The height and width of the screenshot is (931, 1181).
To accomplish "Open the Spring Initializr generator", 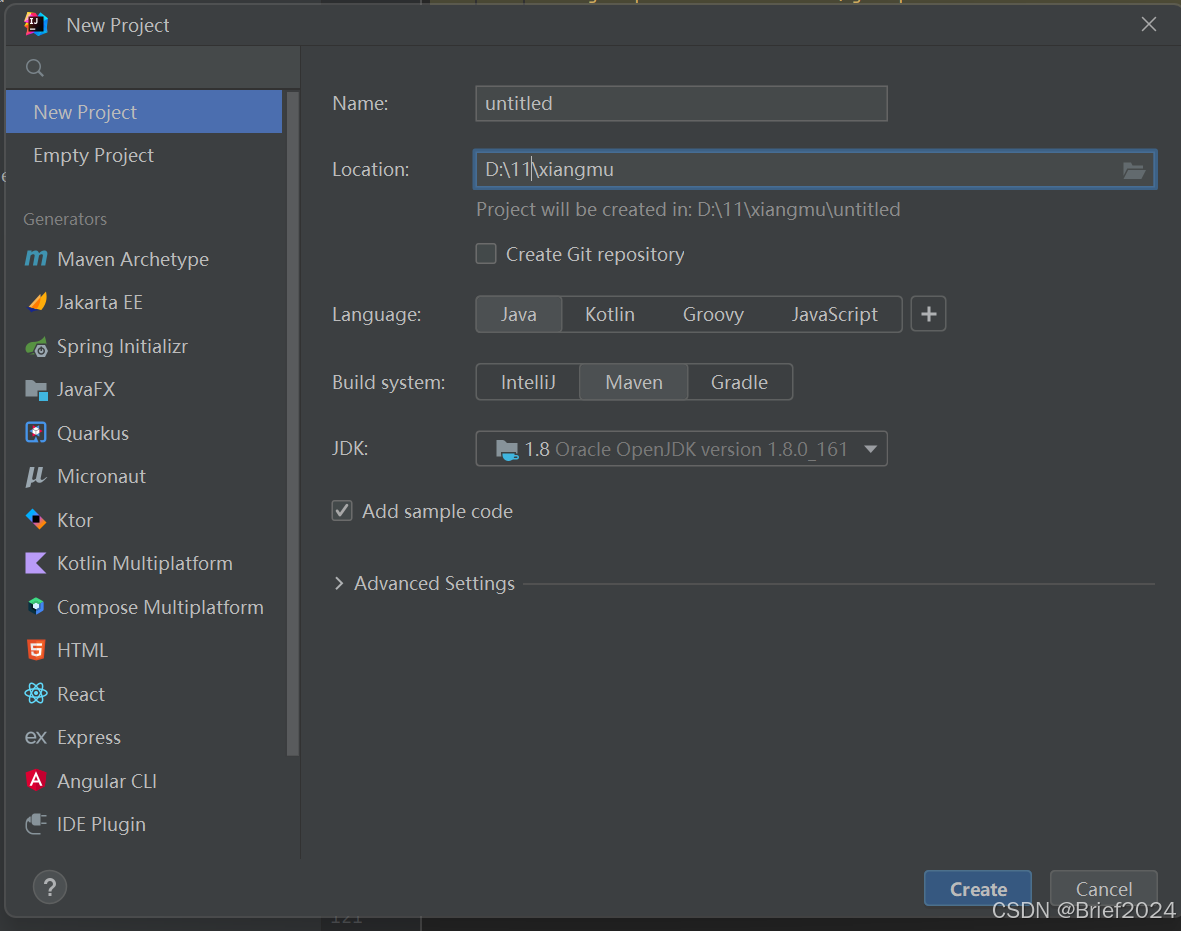I will point(144,346).
